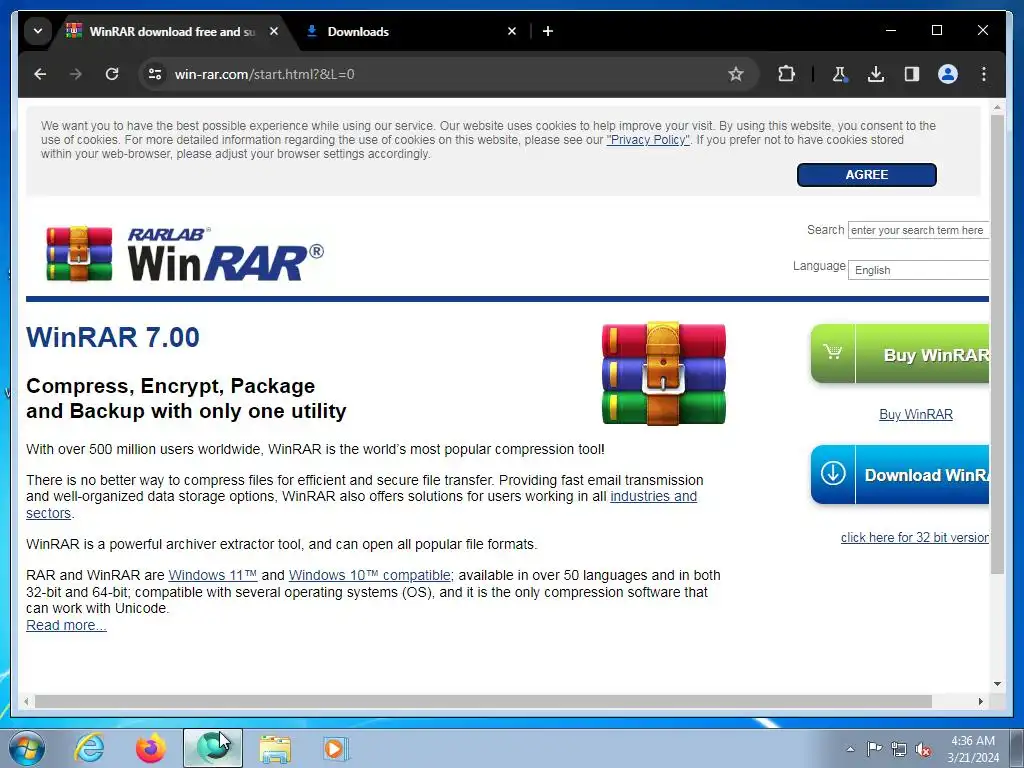Click the large WinRAR books image
This screenshot has width=1024, height=768.
click(x=664, y=374)
